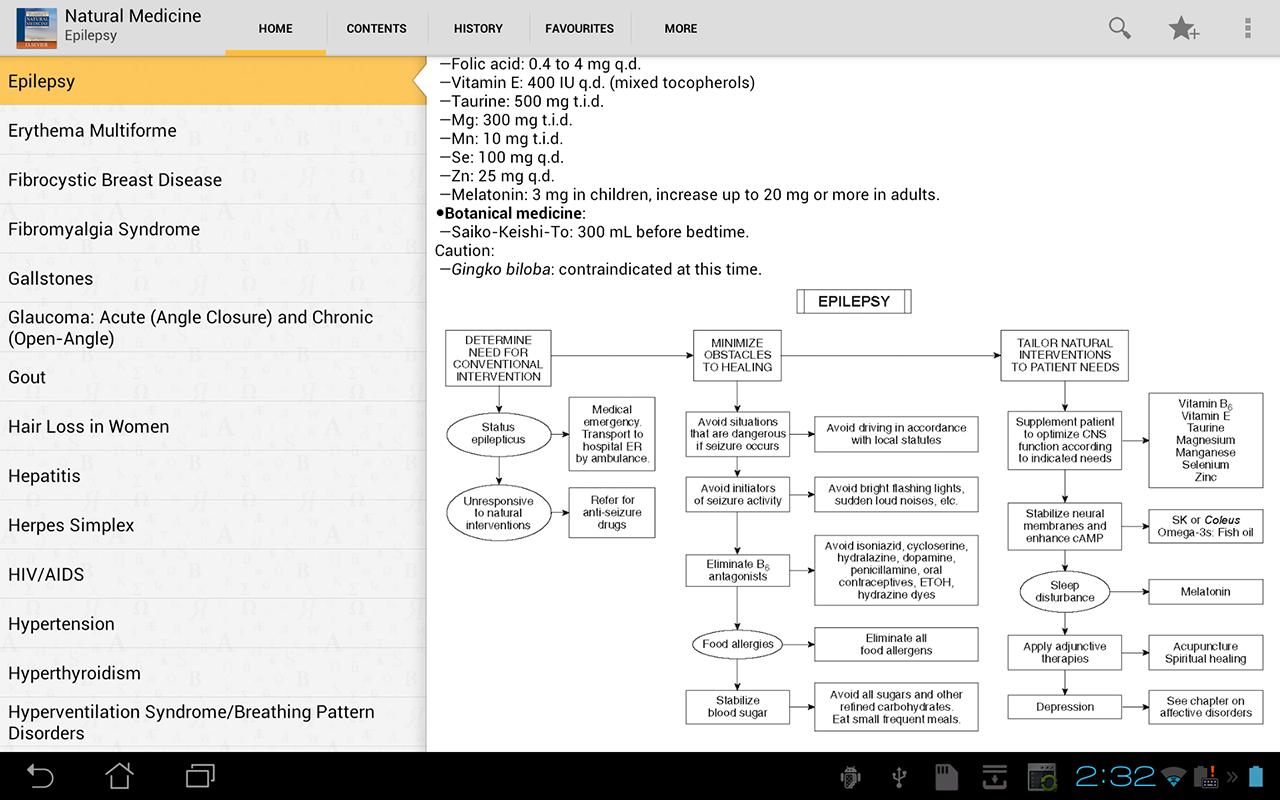Tap the download notification icon
The height and width of the screenshot is (800, 1280).
994,777
